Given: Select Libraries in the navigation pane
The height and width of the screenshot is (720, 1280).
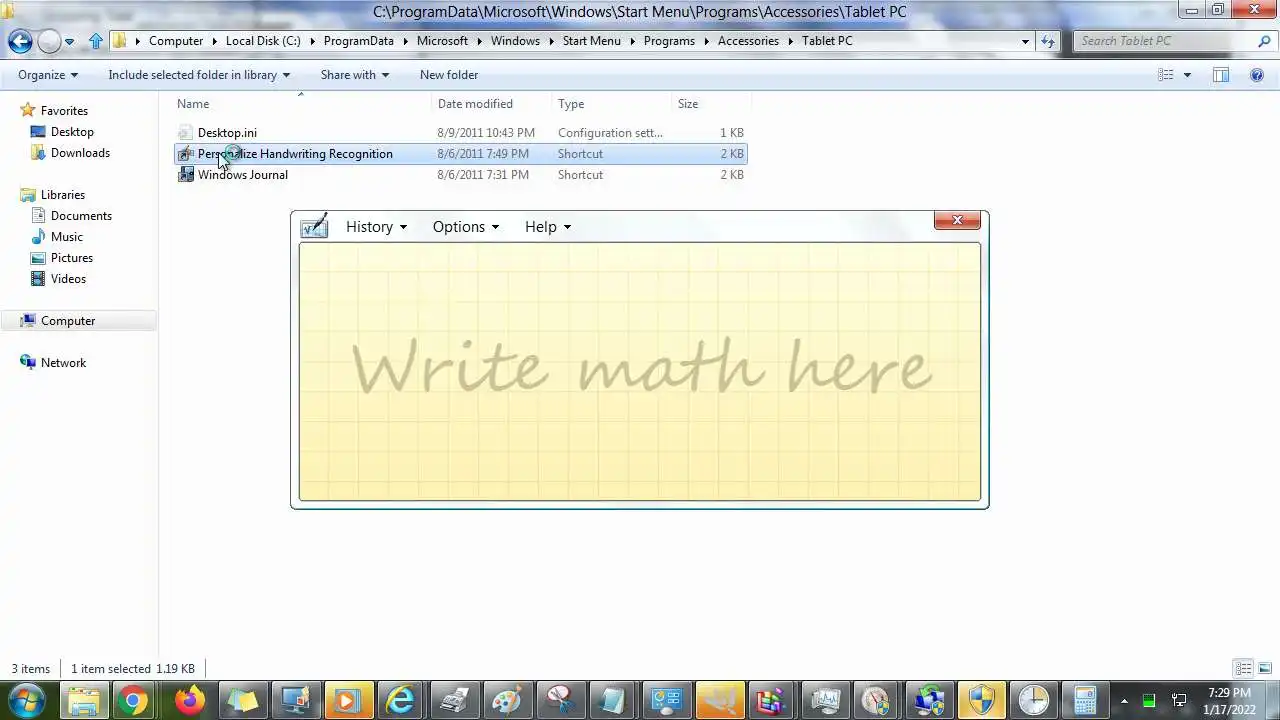Looking at the screenshot, I should click(63, 195).
